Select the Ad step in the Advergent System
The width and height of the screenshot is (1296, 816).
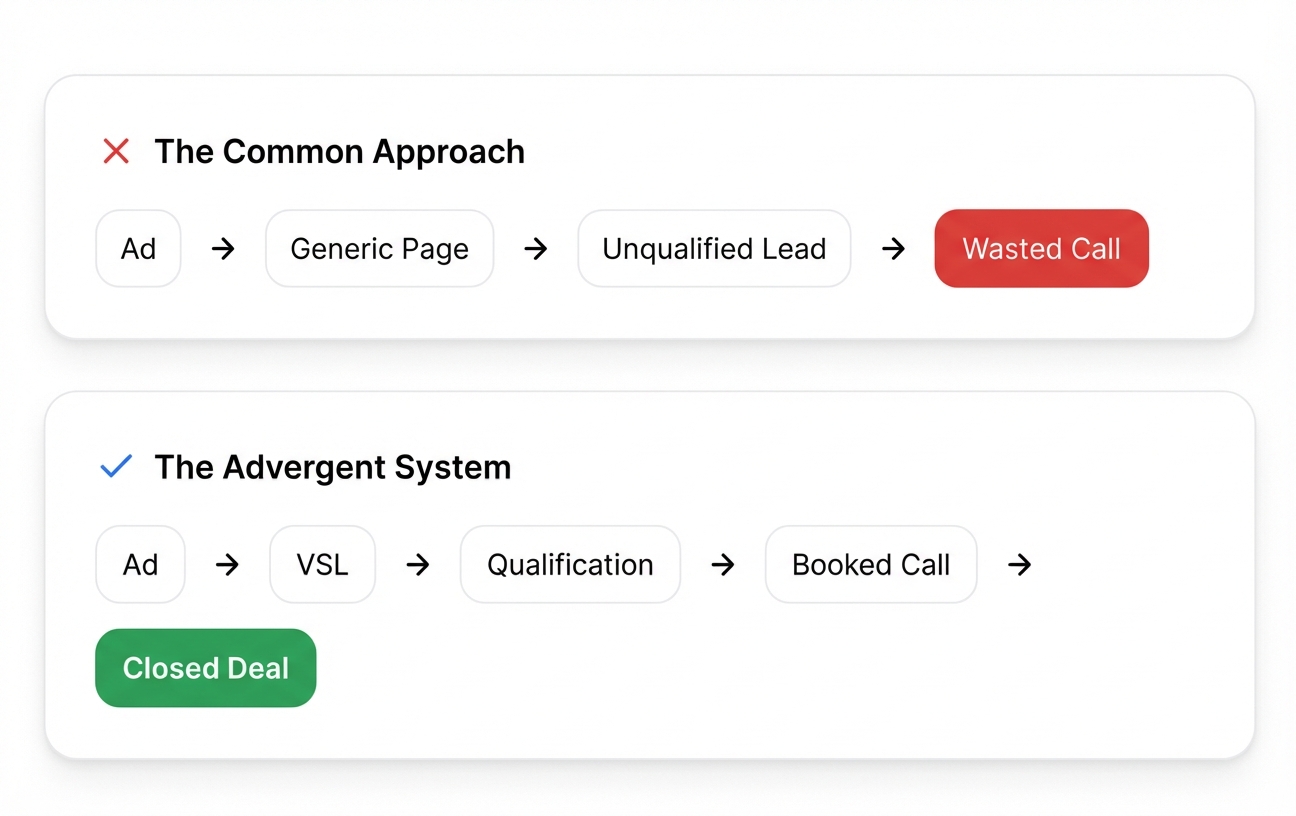[x=140, y=565]
